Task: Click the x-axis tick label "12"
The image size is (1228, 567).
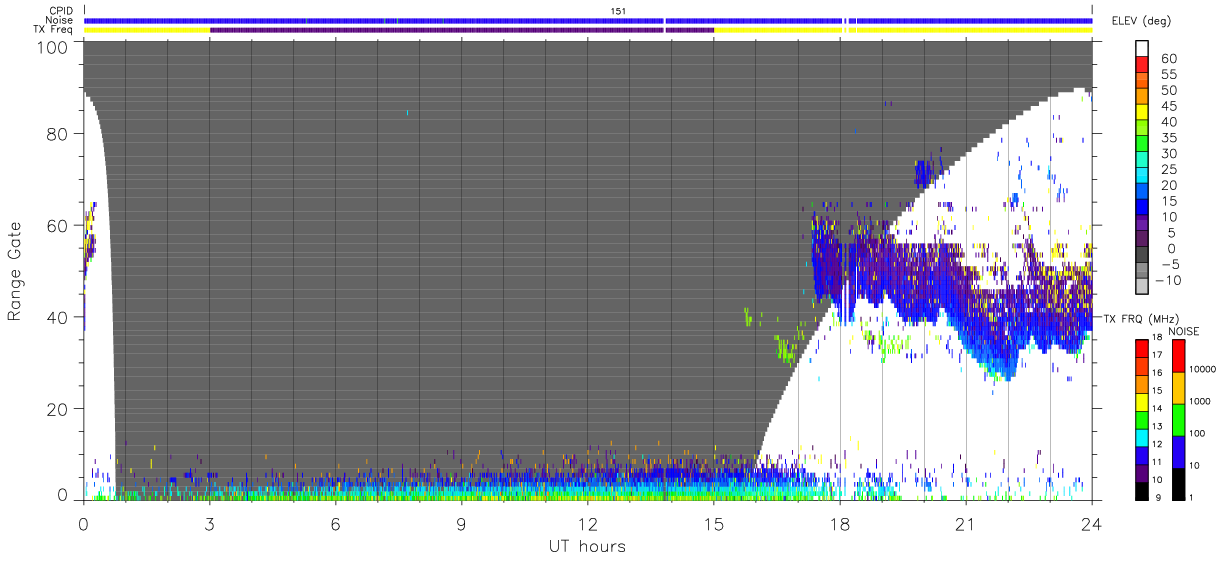Action: click(587, 523)
